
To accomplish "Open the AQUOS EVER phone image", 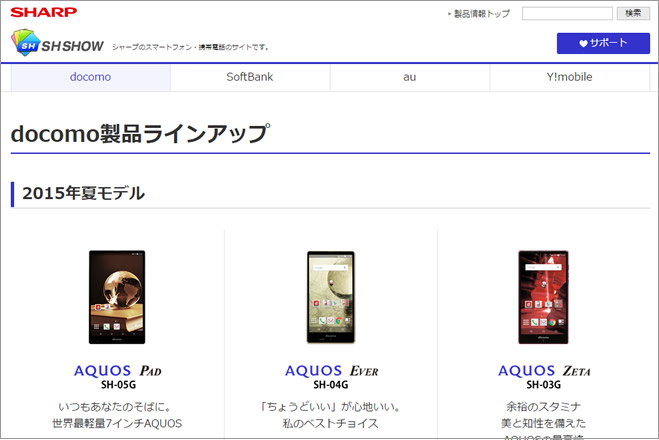I will [331, 297].
